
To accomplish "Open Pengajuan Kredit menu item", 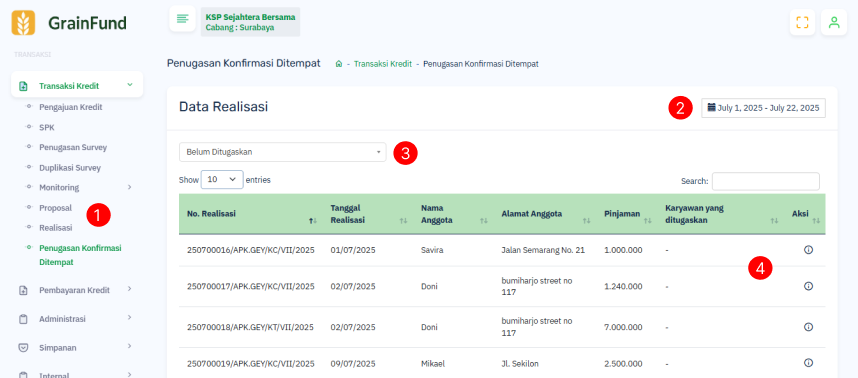I will [71, 107].
